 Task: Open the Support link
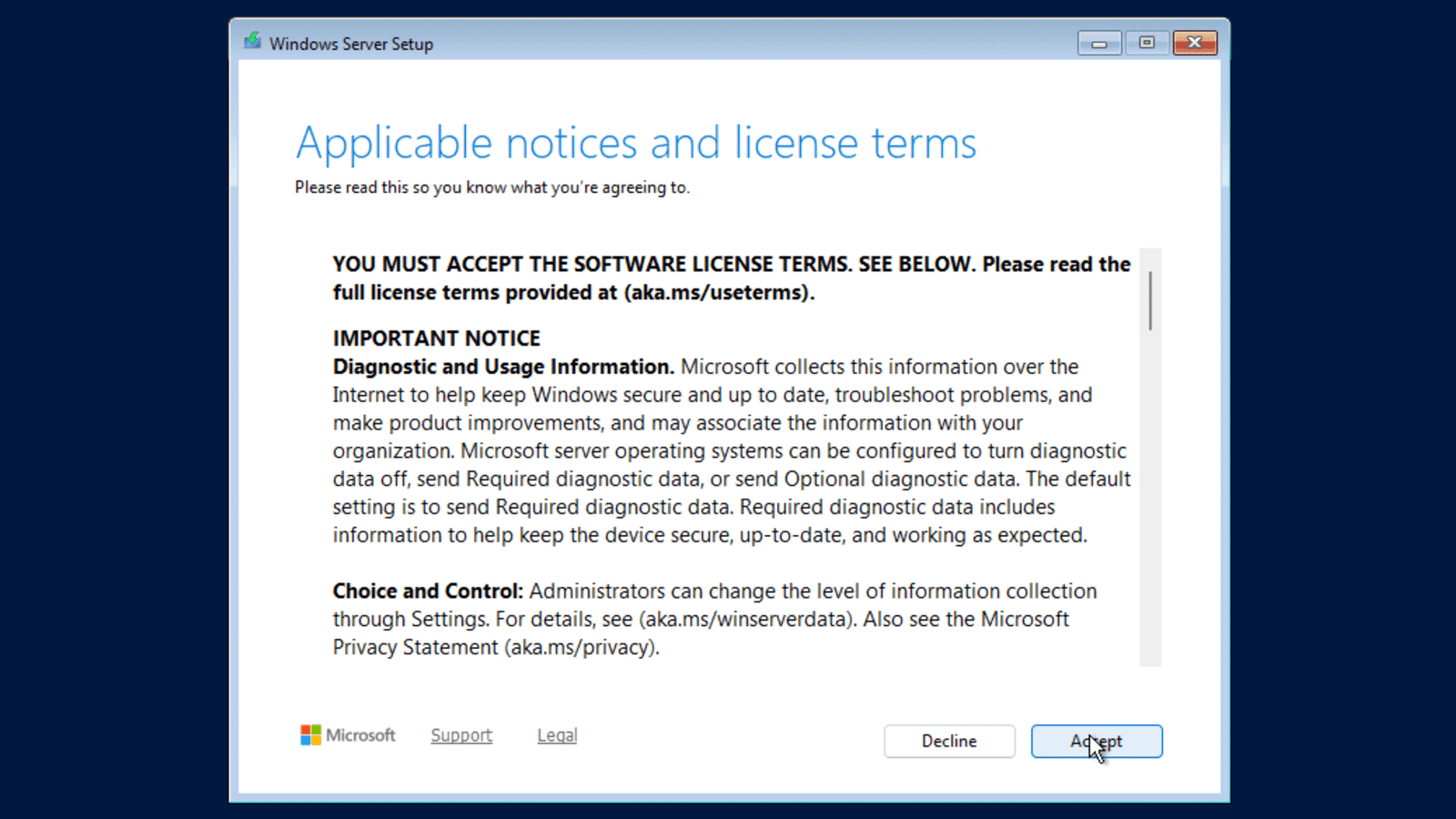click(461, 735)
